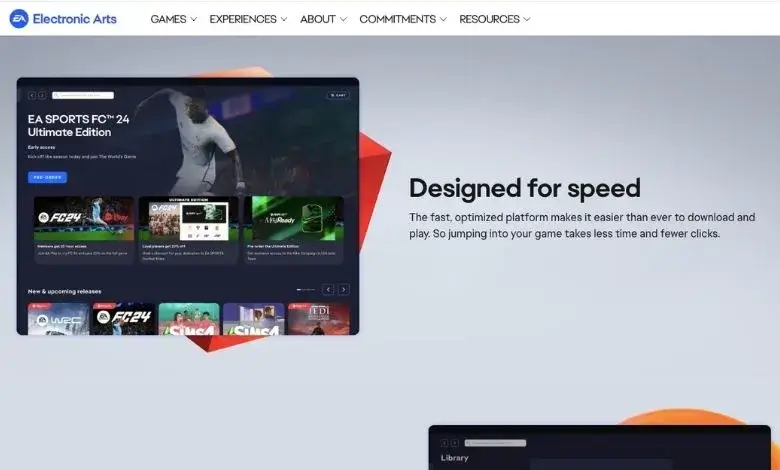Click the EA logo icon
The image size is (780, 470).
click(19, 19)
